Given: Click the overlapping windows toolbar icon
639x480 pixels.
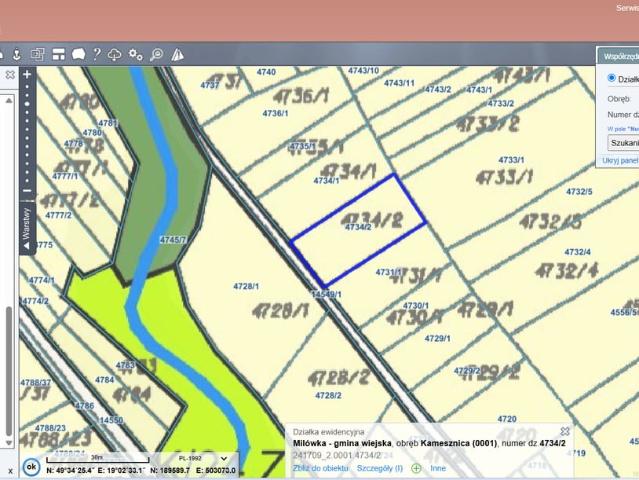Looking at the screenshot, I should pos(38,54).
